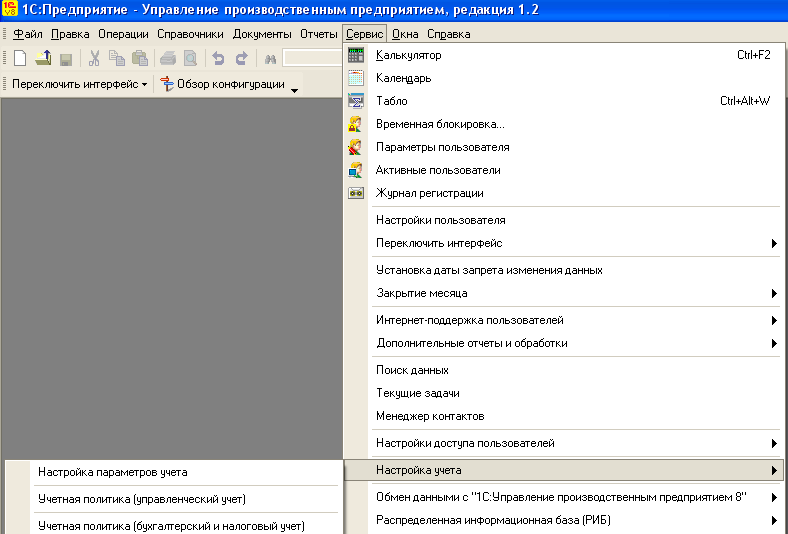Close the open Сервис menu
This screenshot has height=534, width=788.
pos(364,34)
